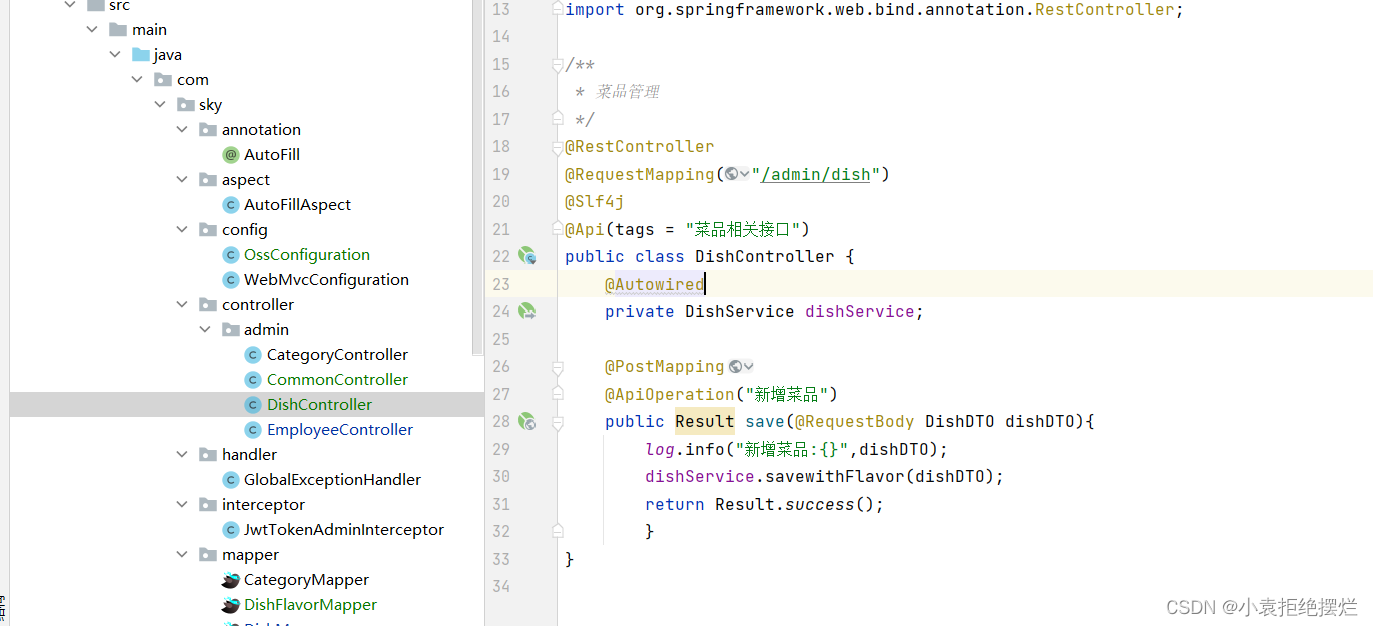This screenshot has height=626, width=1373.
Task: Click the @Autowired annotation on line 23
Action: pos(654,285)
